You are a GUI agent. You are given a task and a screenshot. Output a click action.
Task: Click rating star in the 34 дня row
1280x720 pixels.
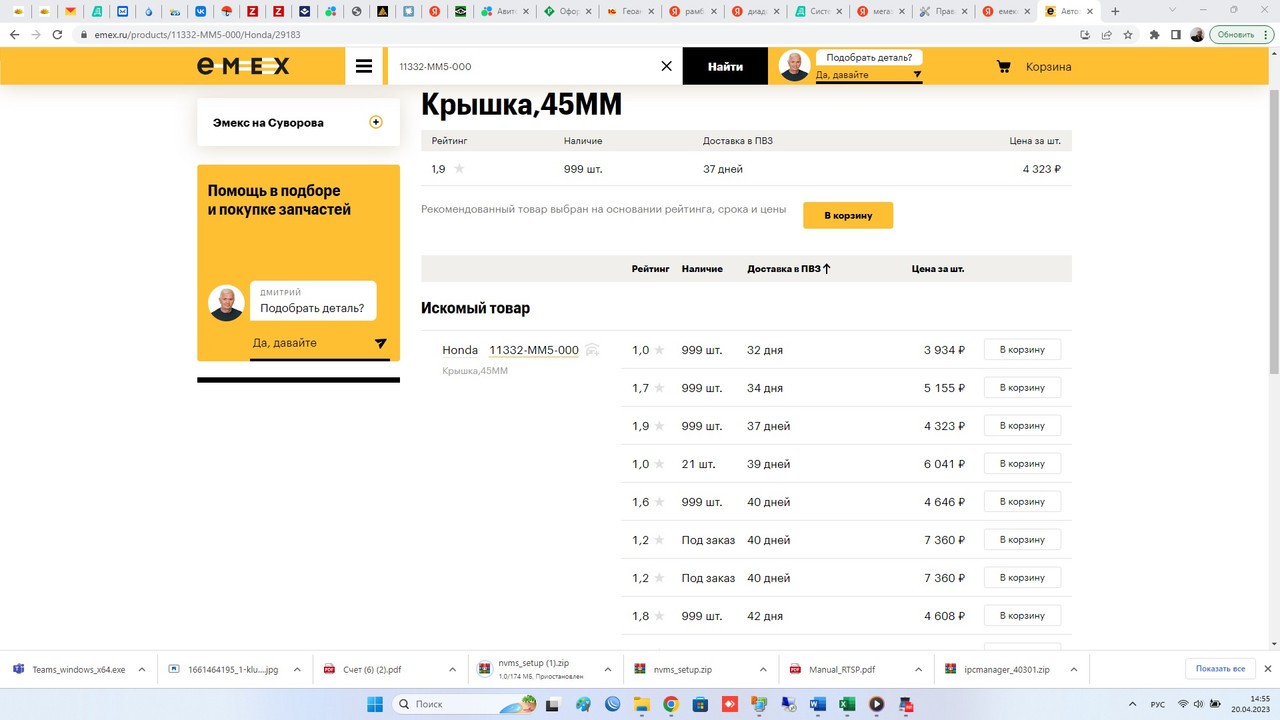point(659,388)
